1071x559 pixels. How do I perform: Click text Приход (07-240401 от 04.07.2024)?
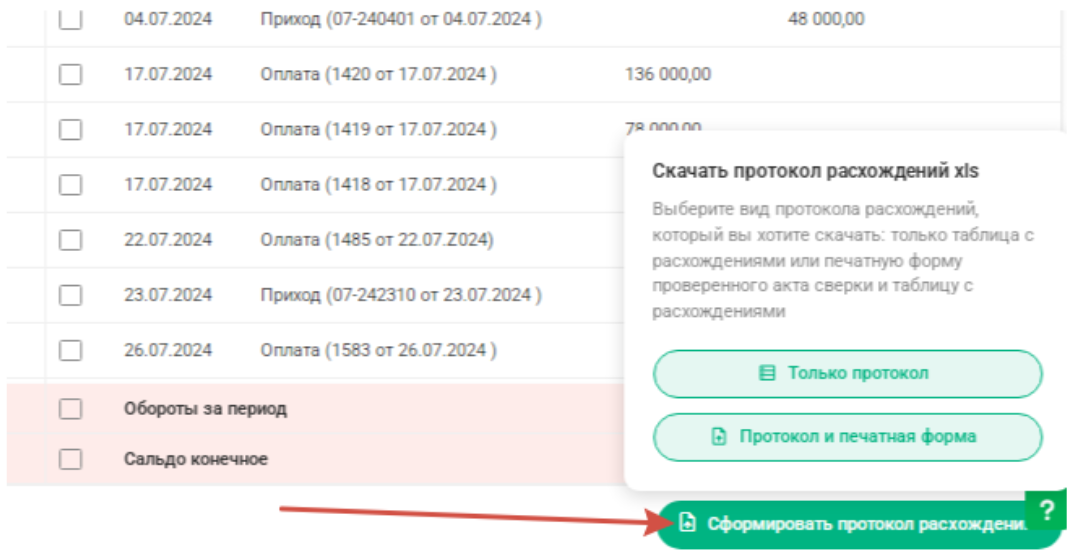pos(401,18)
